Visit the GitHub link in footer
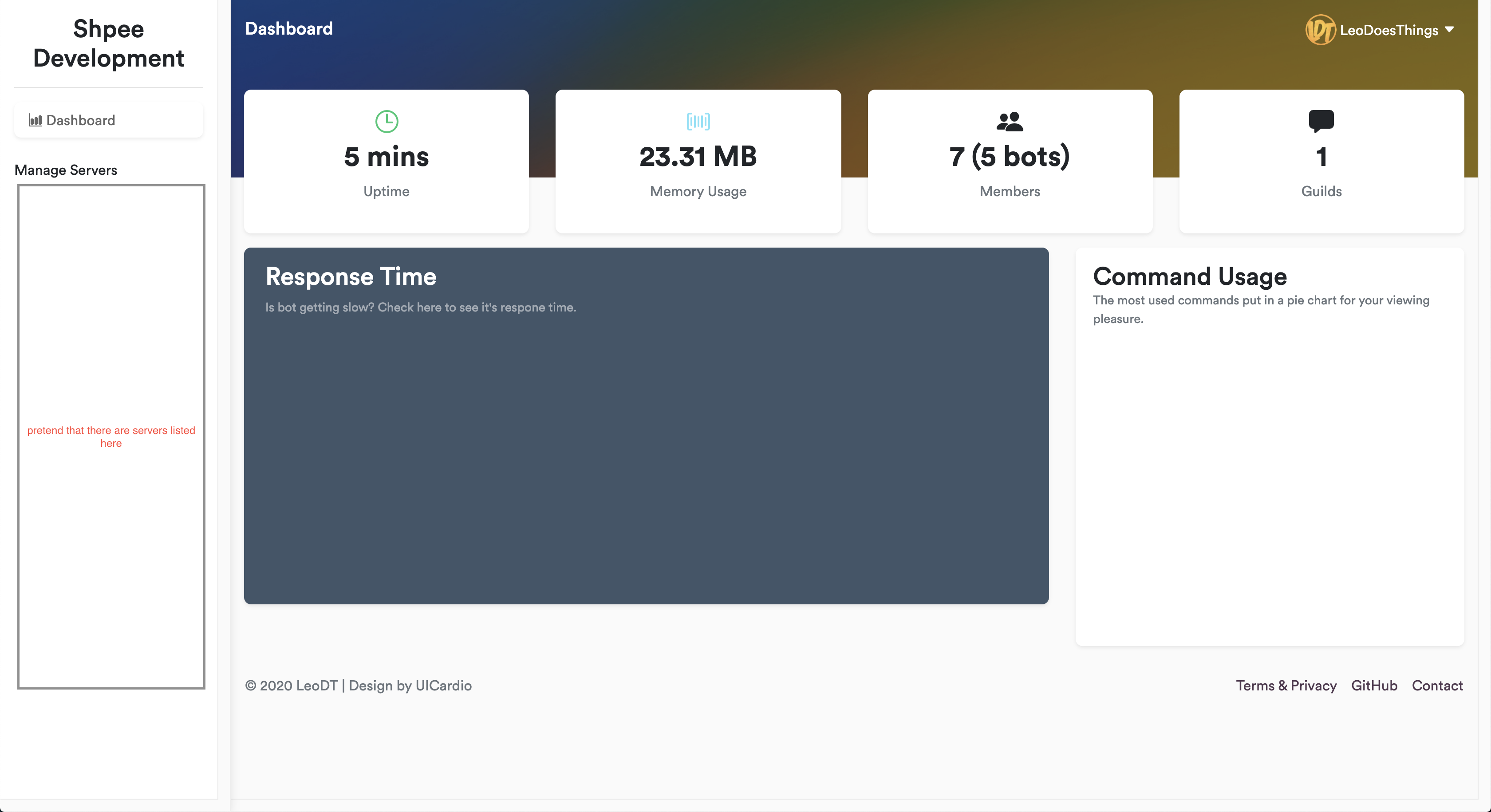Viewport: 1491px width, 812px height. pyautogui.click(x=1374, y=685)
